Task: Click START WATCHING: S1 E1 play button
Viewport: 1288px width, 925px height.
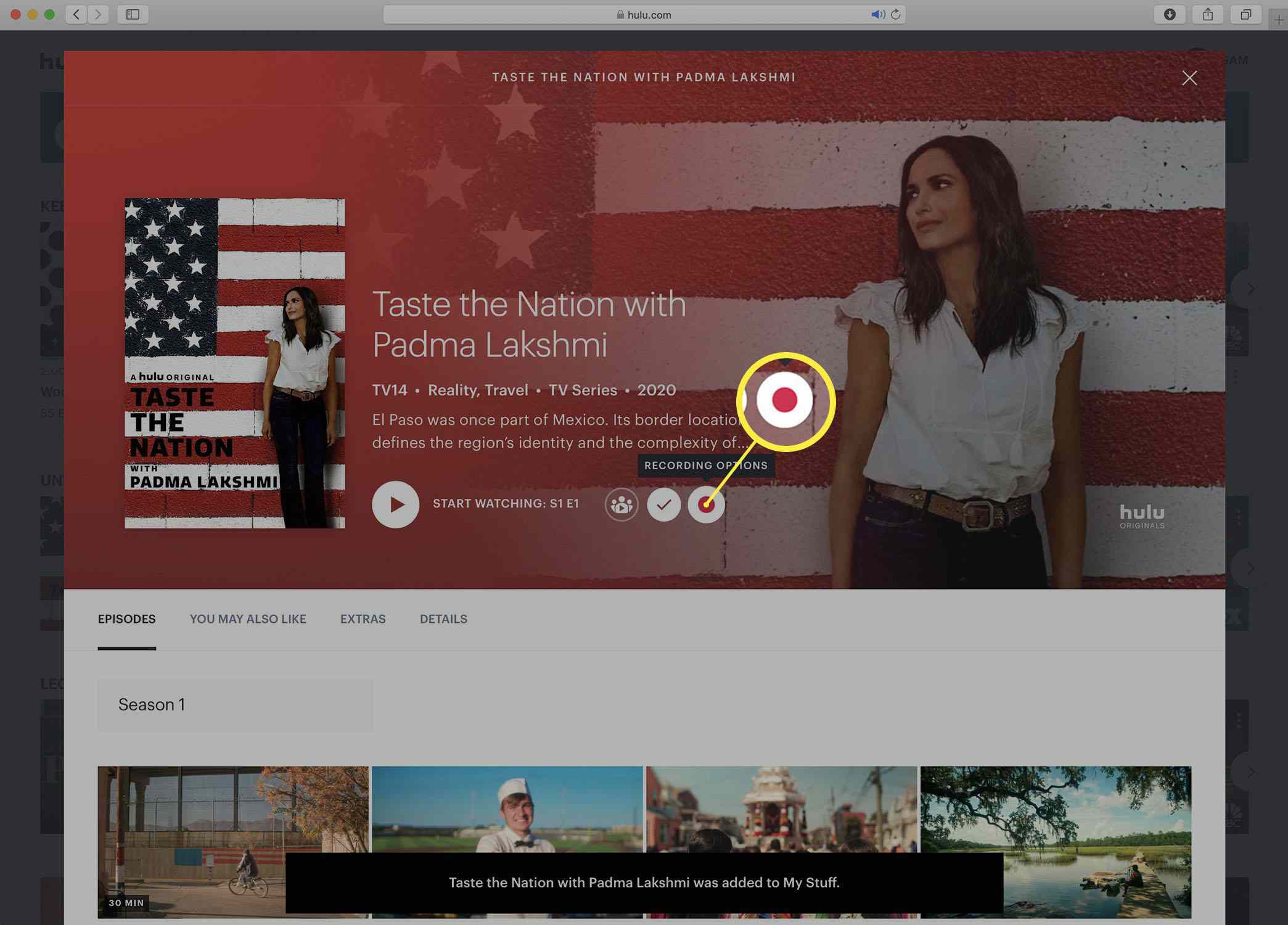Action: [x=395, y=504]
